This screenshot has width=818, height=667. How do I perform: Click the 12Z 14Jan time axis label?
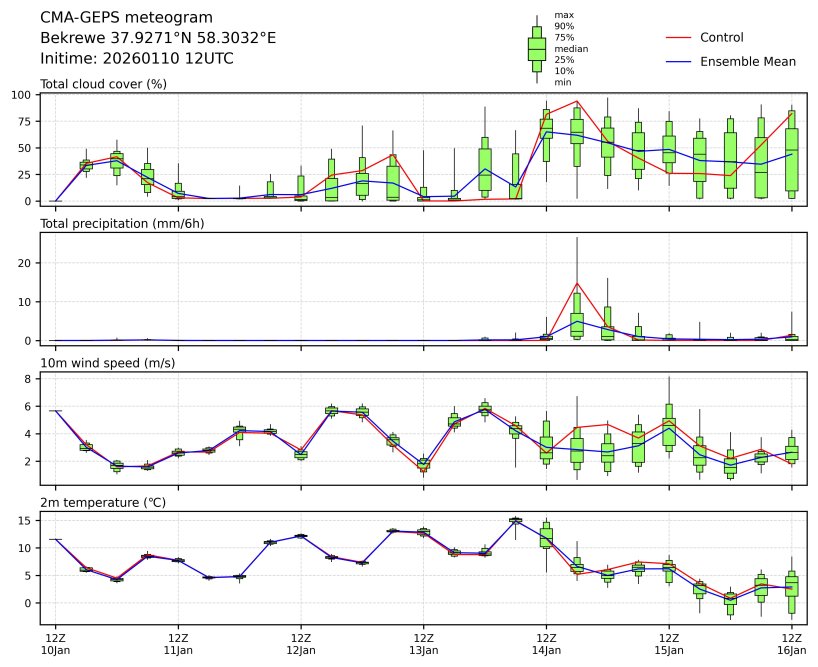pyautogui.click(x=546, y=643)
